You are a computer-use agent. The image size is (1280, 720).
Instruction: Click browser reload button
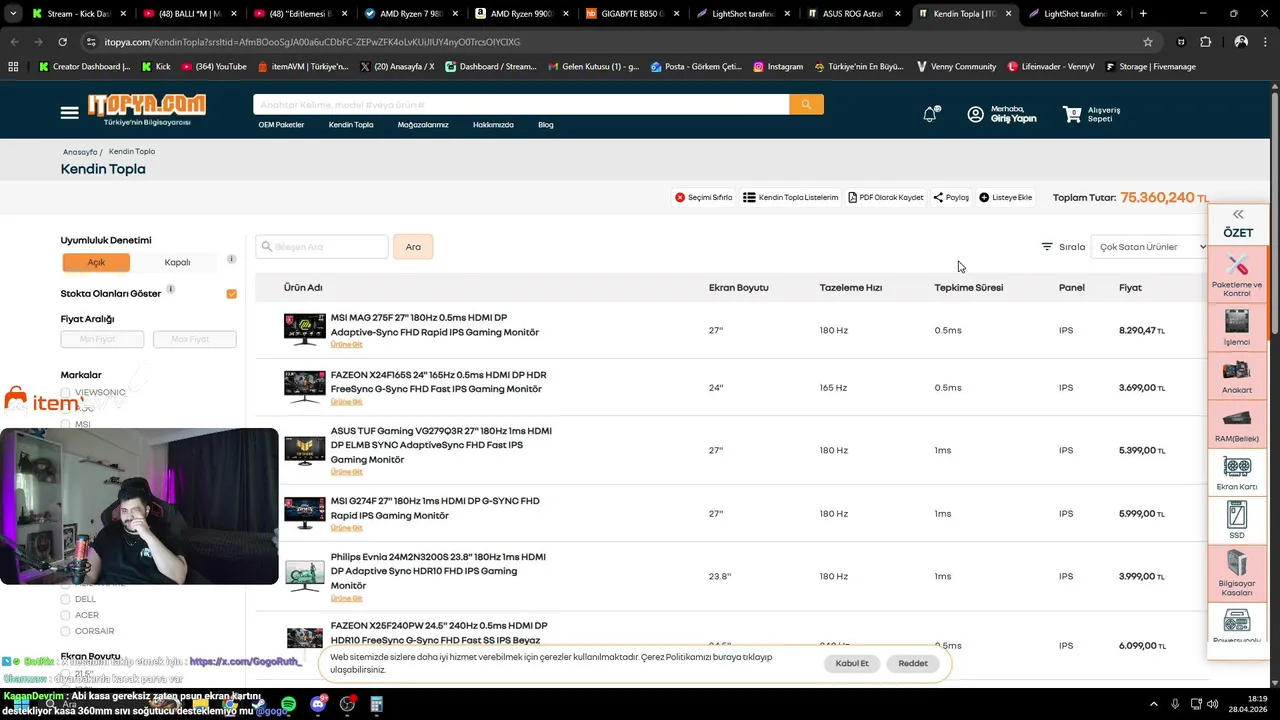tap(62, 42)
